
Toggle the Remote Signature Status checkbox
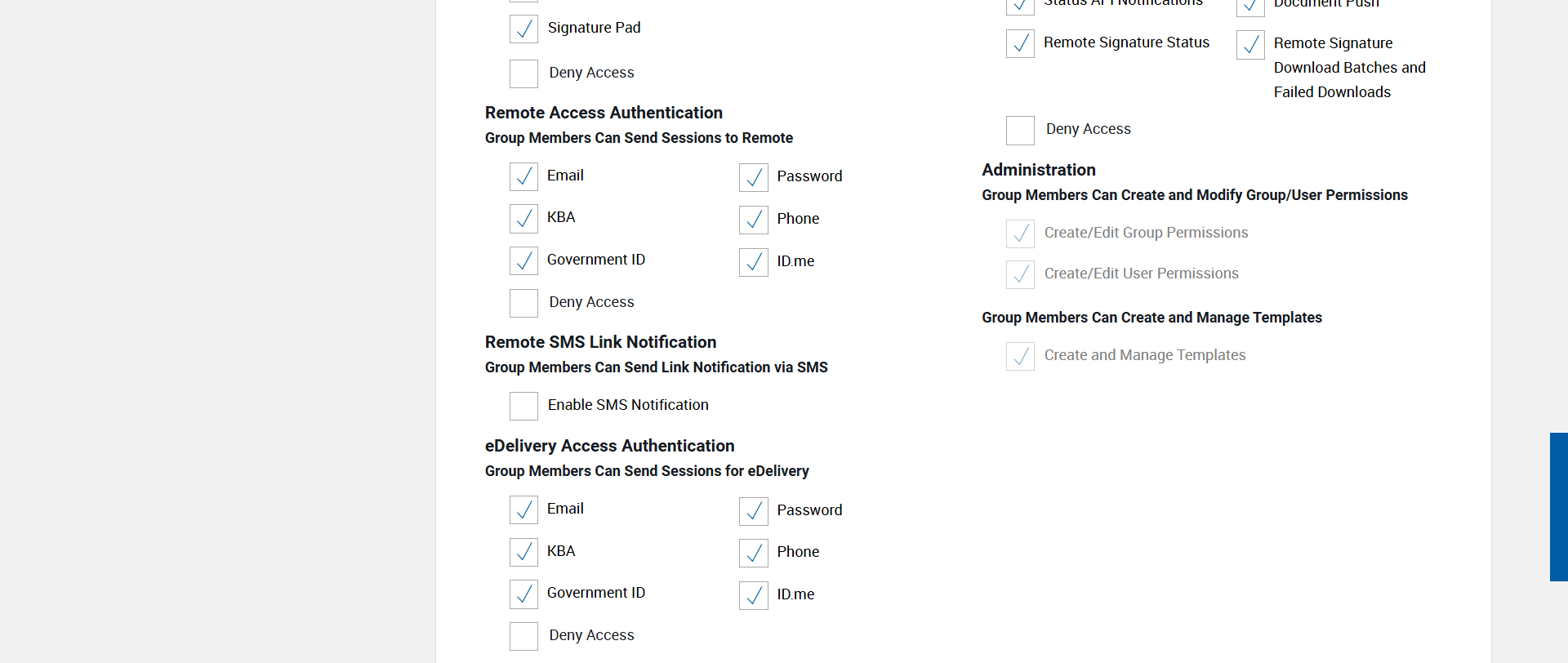(1020, 43)
